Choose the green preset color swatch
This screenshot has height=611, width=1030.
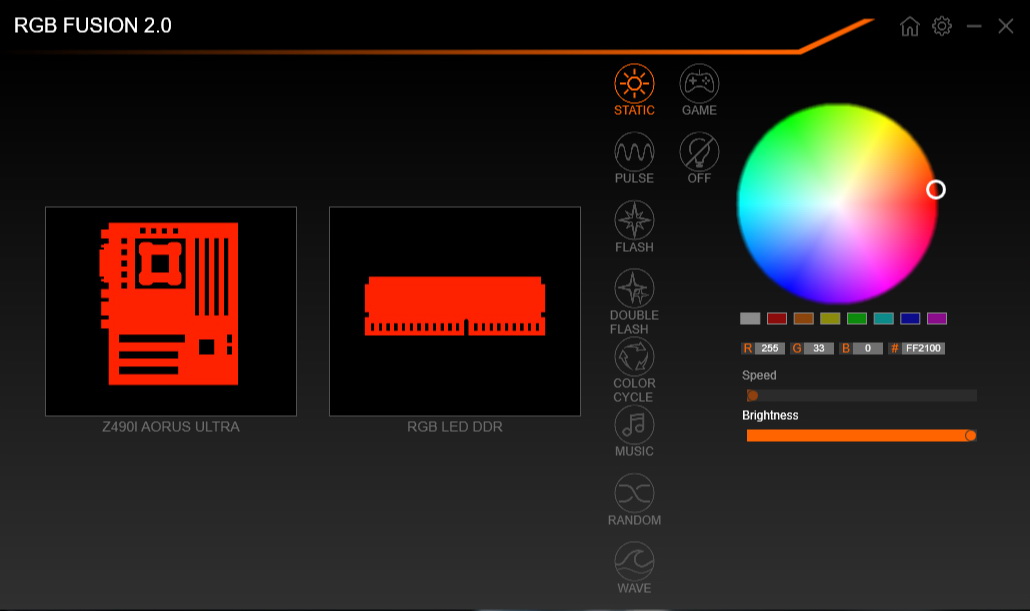pyautogui.click(x=857, y=319)
